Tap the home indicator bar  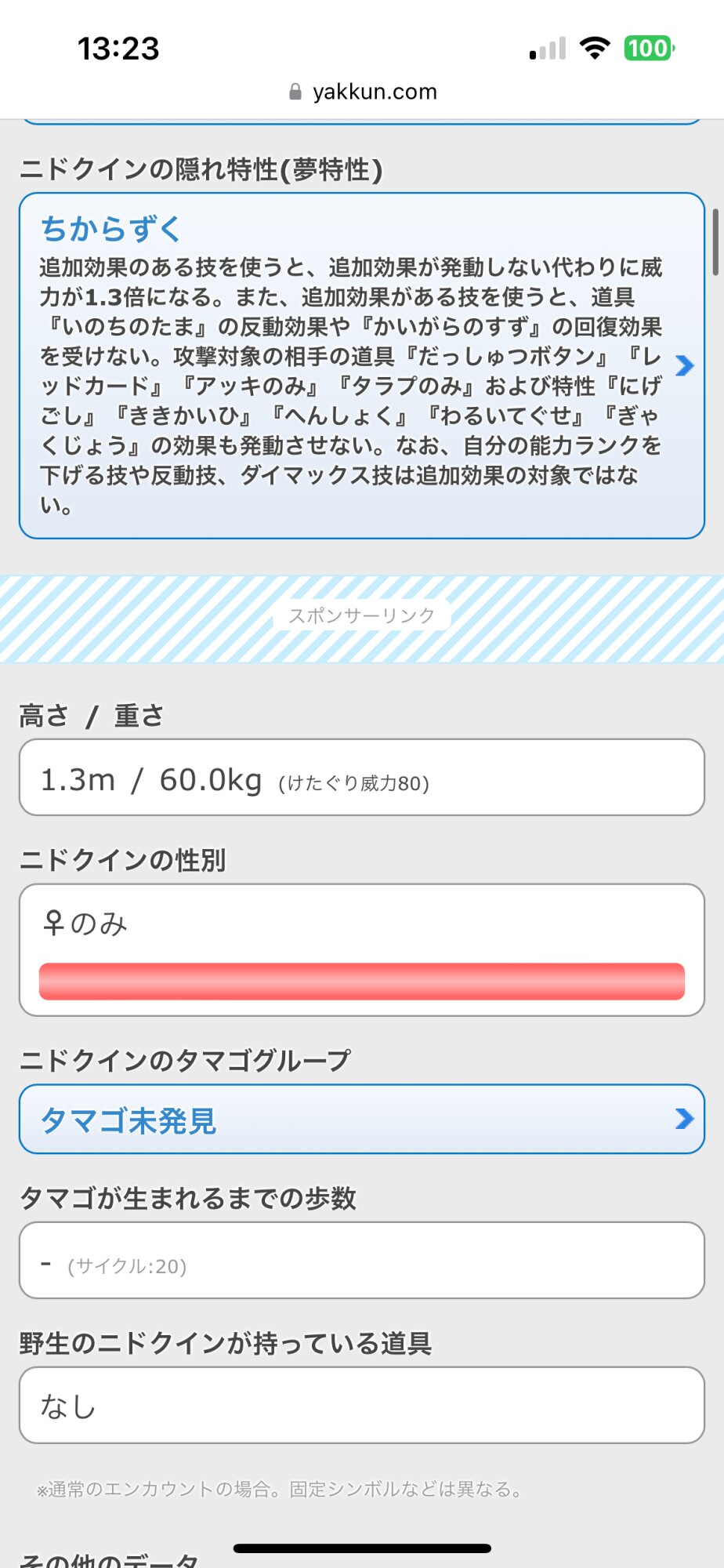click(362, 1548)
